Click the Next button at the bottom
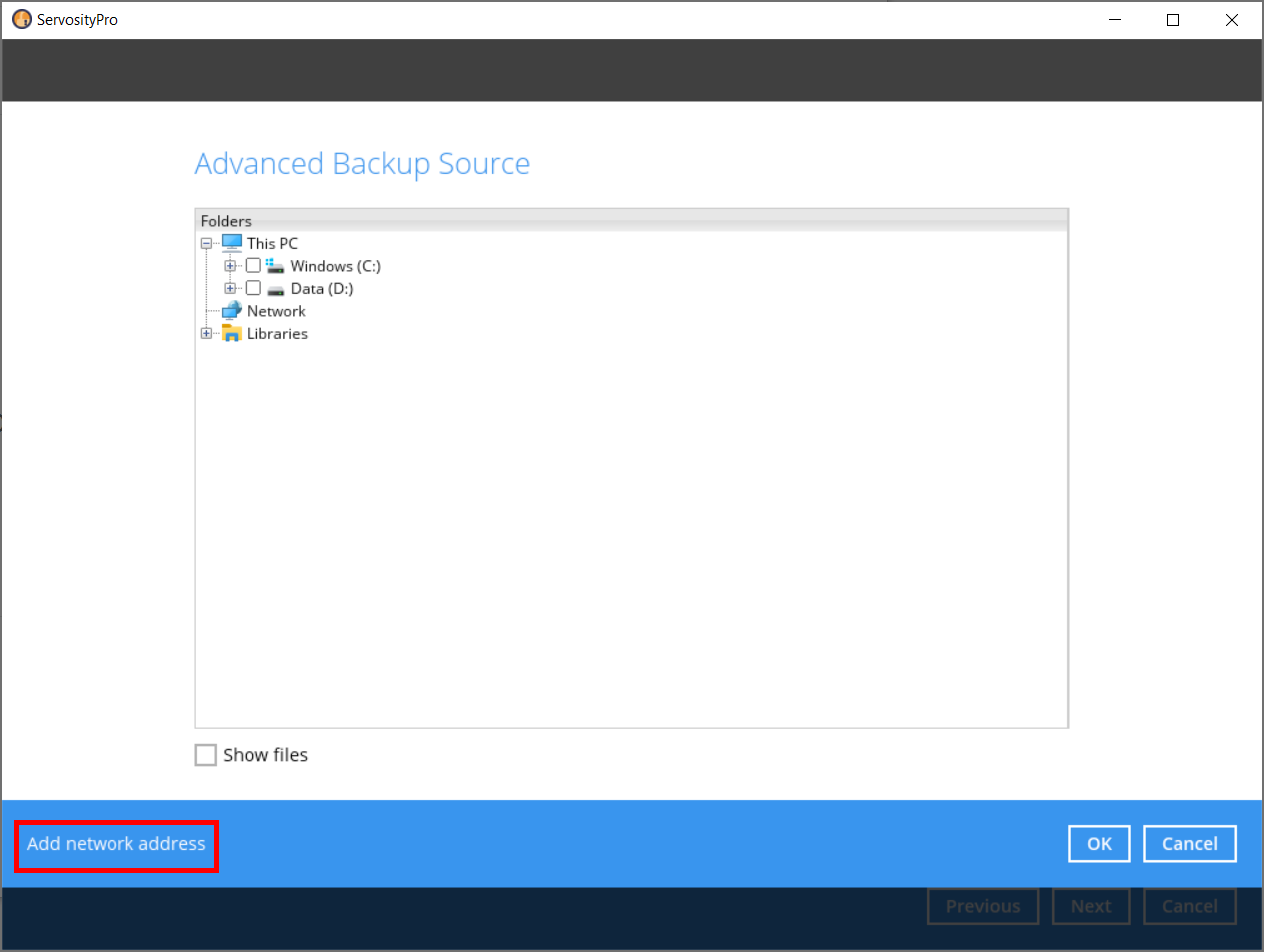1264x952 pixels. [x=1091, y=906]
